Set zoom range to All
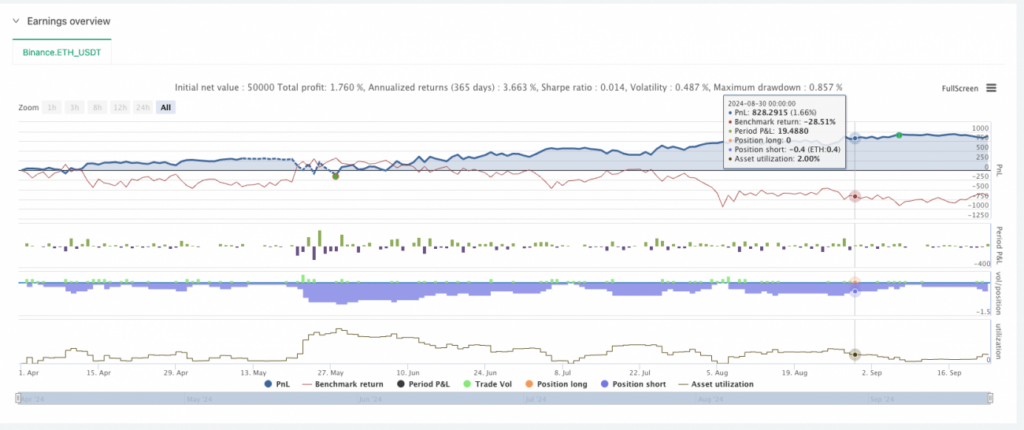Viewport: 1024px width, 430px height. 165,107
